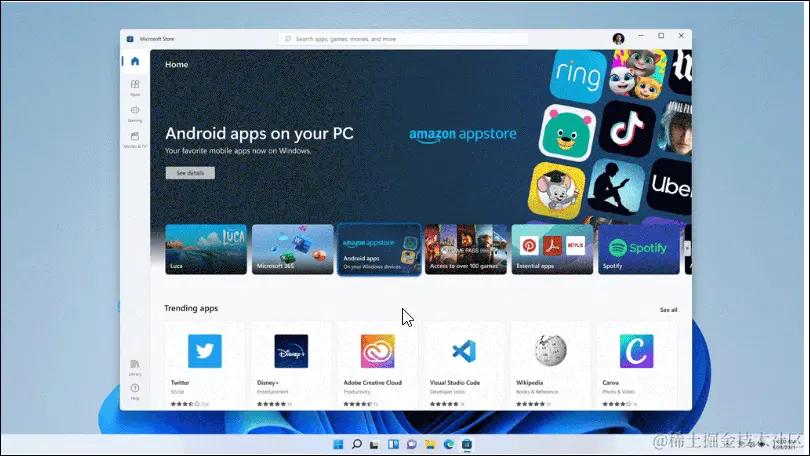
Task: Click the green bear app icon
Action: pos(567,133)
